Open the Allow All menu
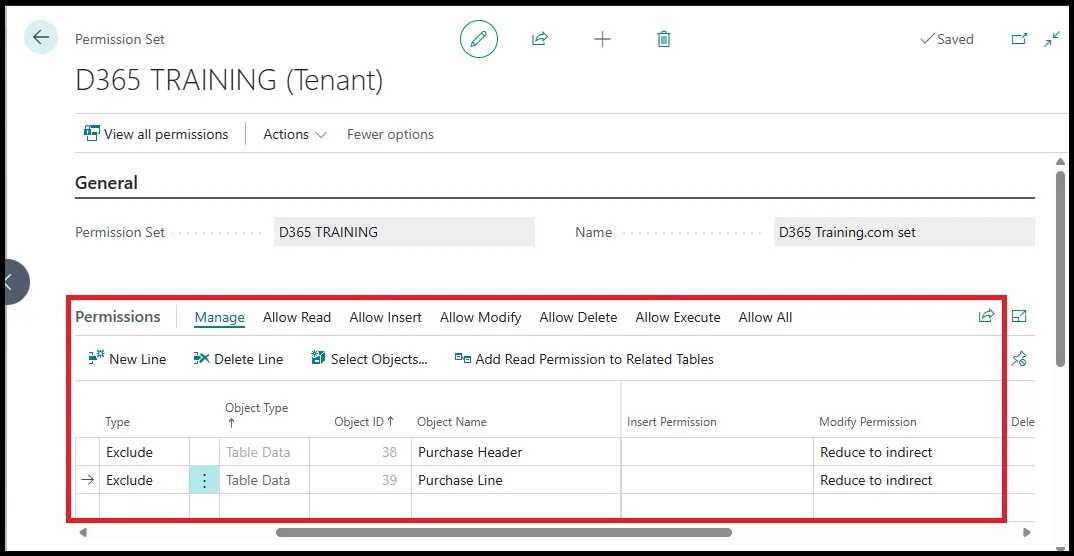Viewport: 1074px width, 556px height. 765,317
